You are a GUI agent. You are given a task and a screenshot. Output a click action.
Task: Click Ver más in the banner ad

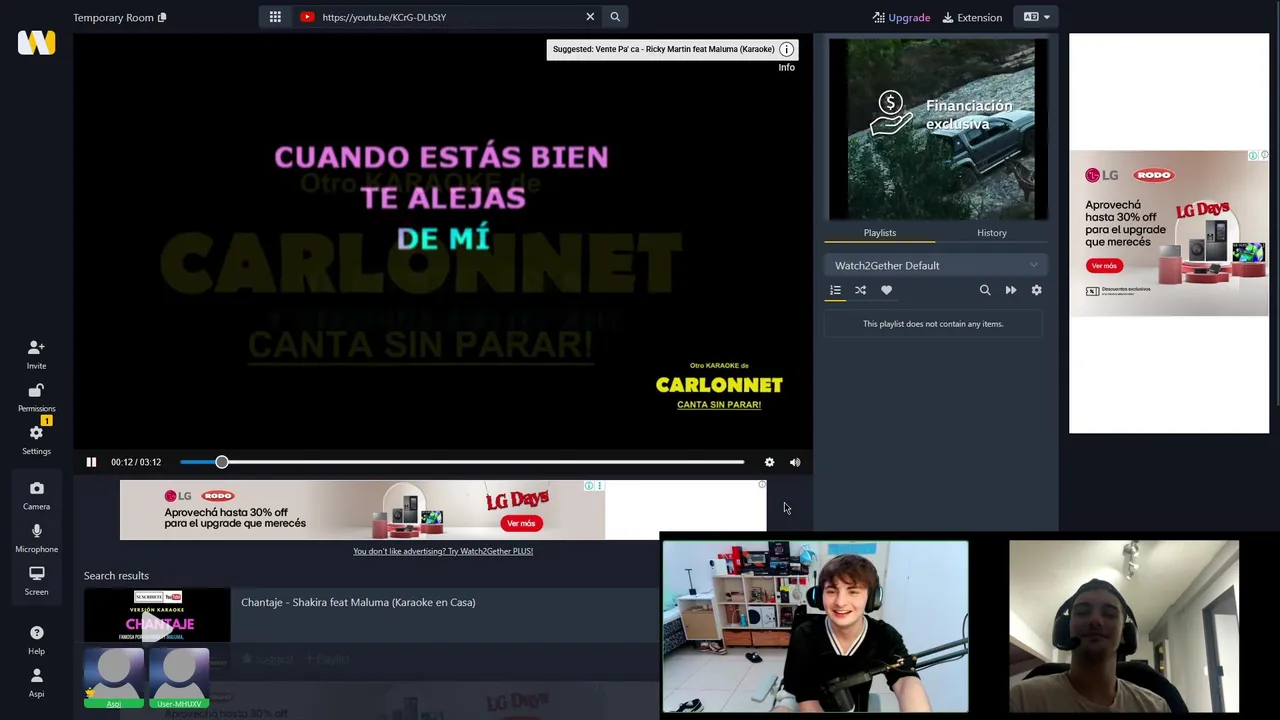pyautogui.click(x=521, y=523)
